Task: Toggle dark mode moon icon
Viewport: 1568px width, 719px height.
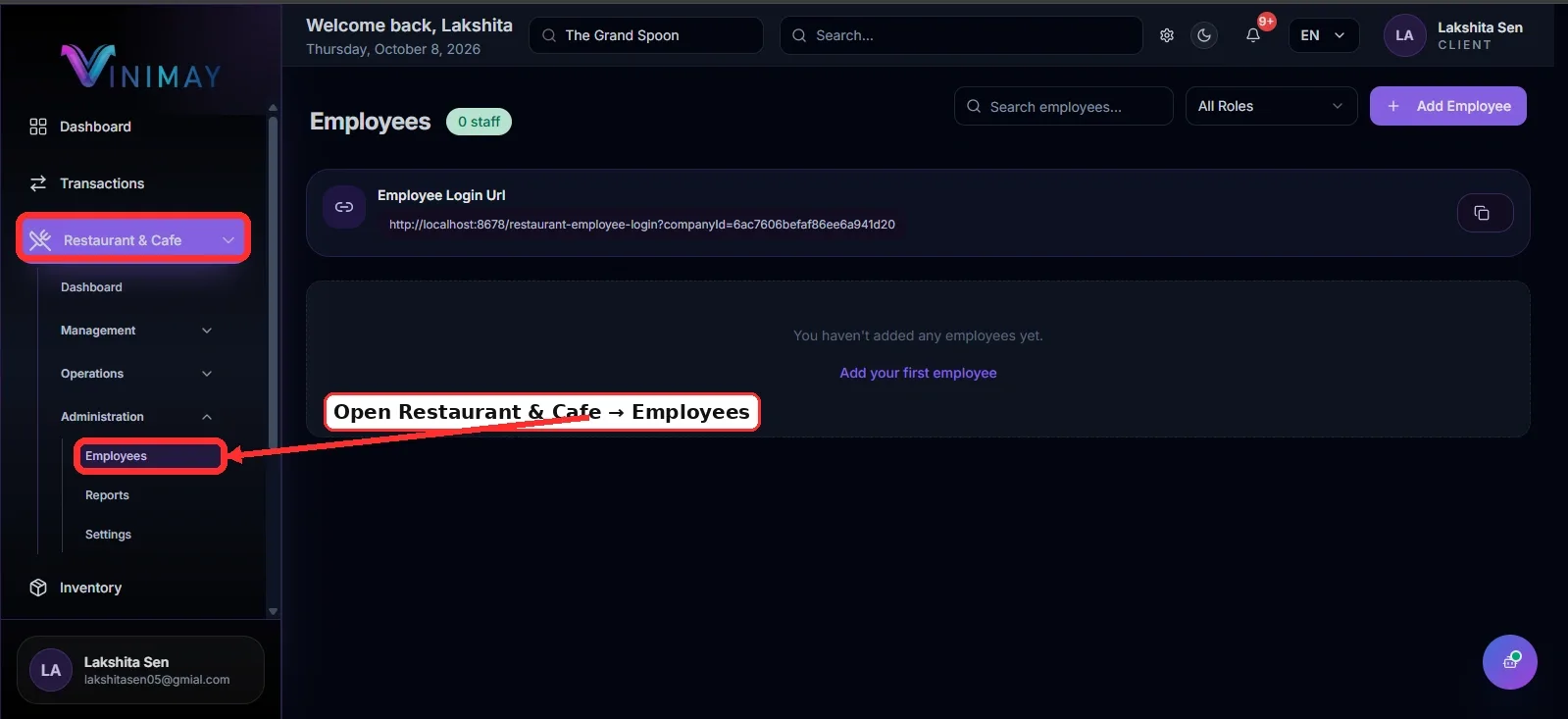Action: click(x=1204, y=35)
